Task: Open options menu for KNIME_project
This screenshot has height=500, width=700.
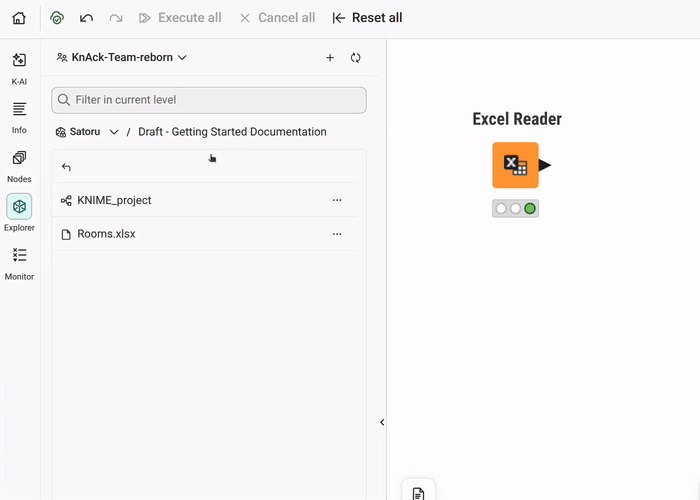Action: (x=337, y=200)
